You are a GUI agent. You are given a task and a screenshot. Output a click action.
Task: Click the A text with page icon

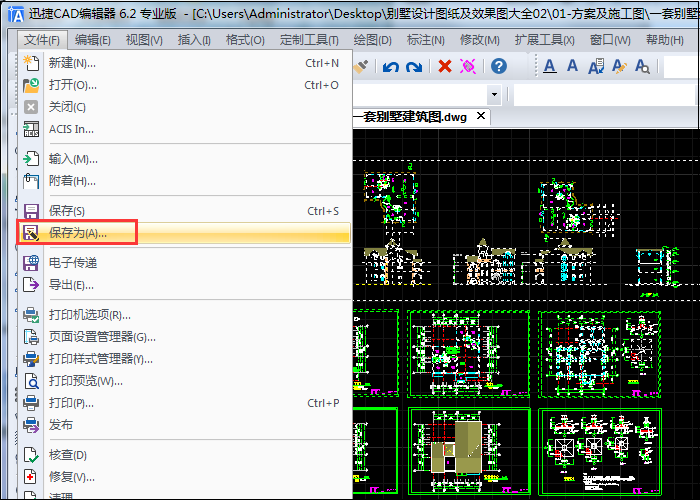tap(596, 67)
